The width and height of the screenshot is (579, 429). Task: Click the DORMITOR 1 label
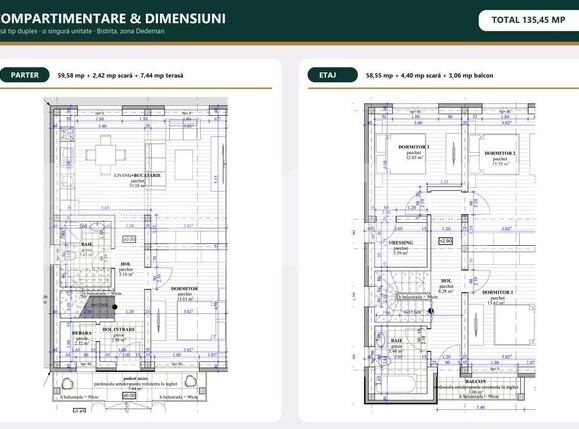[x=497, y=292]
